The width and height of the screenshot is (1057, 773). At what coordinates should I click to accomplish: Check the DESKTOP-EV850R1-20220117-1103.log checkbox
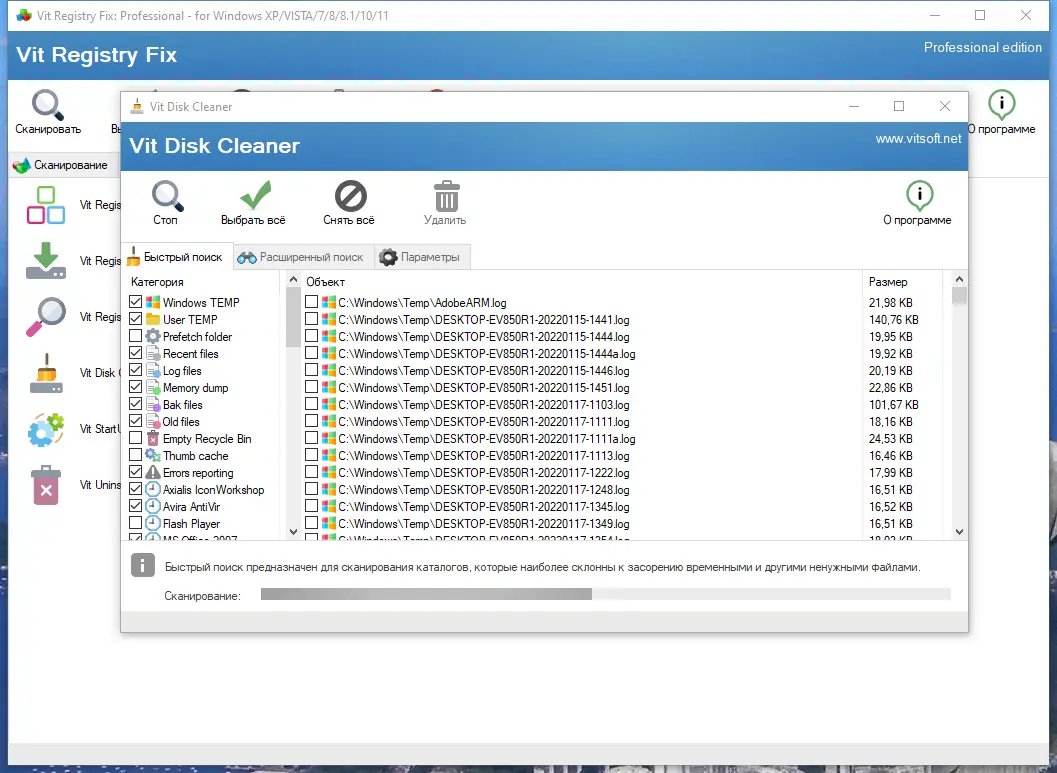[x=311, y=404]
